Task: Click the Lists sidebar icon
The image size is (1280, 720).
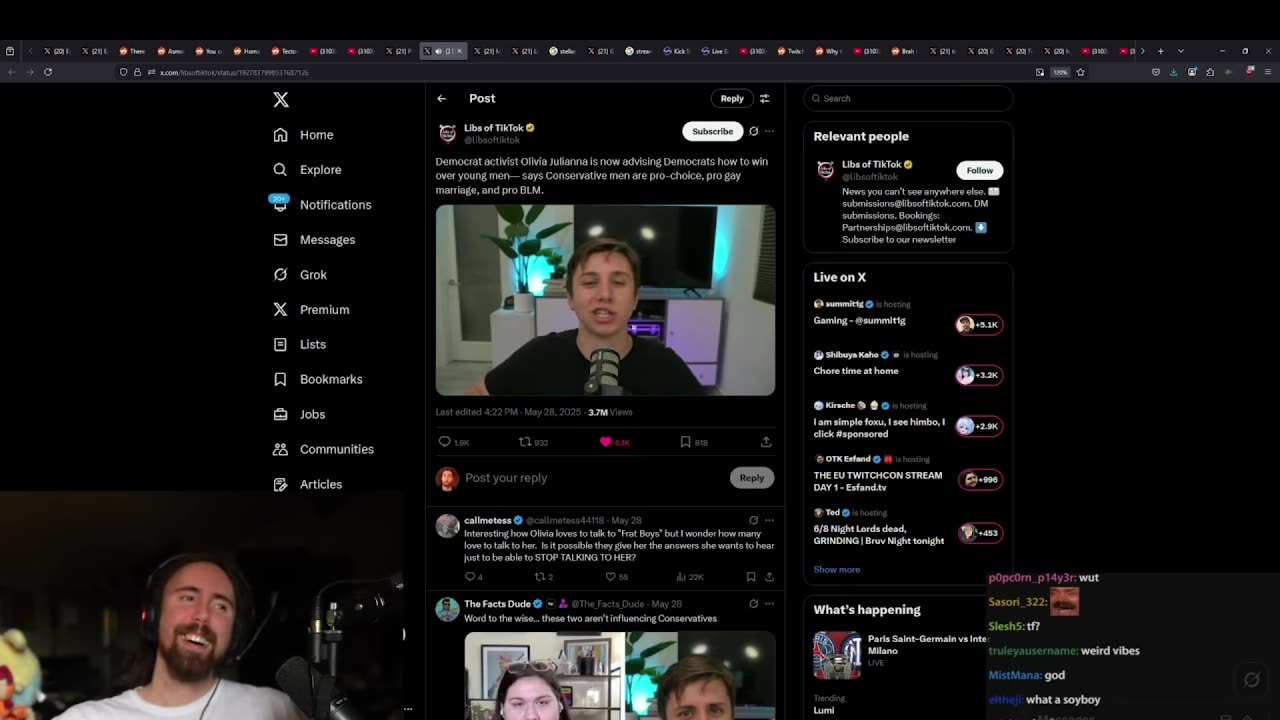Action: coord(280,344)
